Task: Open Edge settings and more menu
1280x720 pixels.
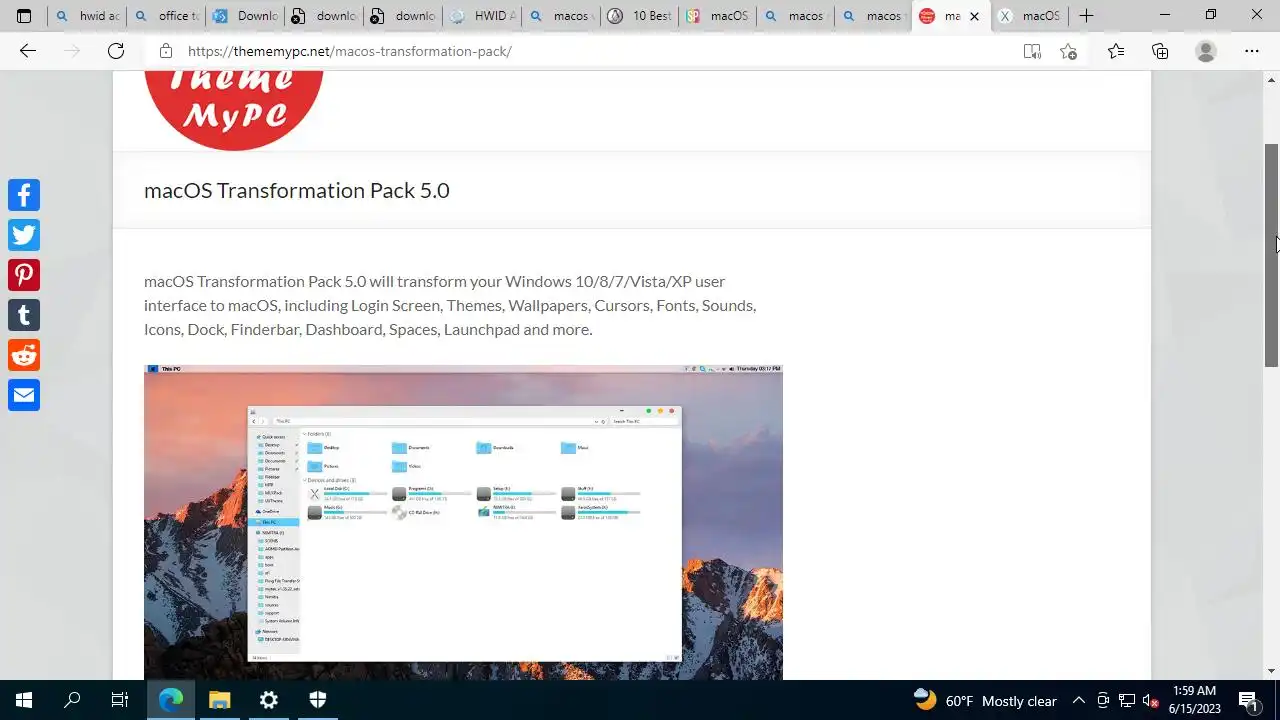Action: tap(1252, 51)
